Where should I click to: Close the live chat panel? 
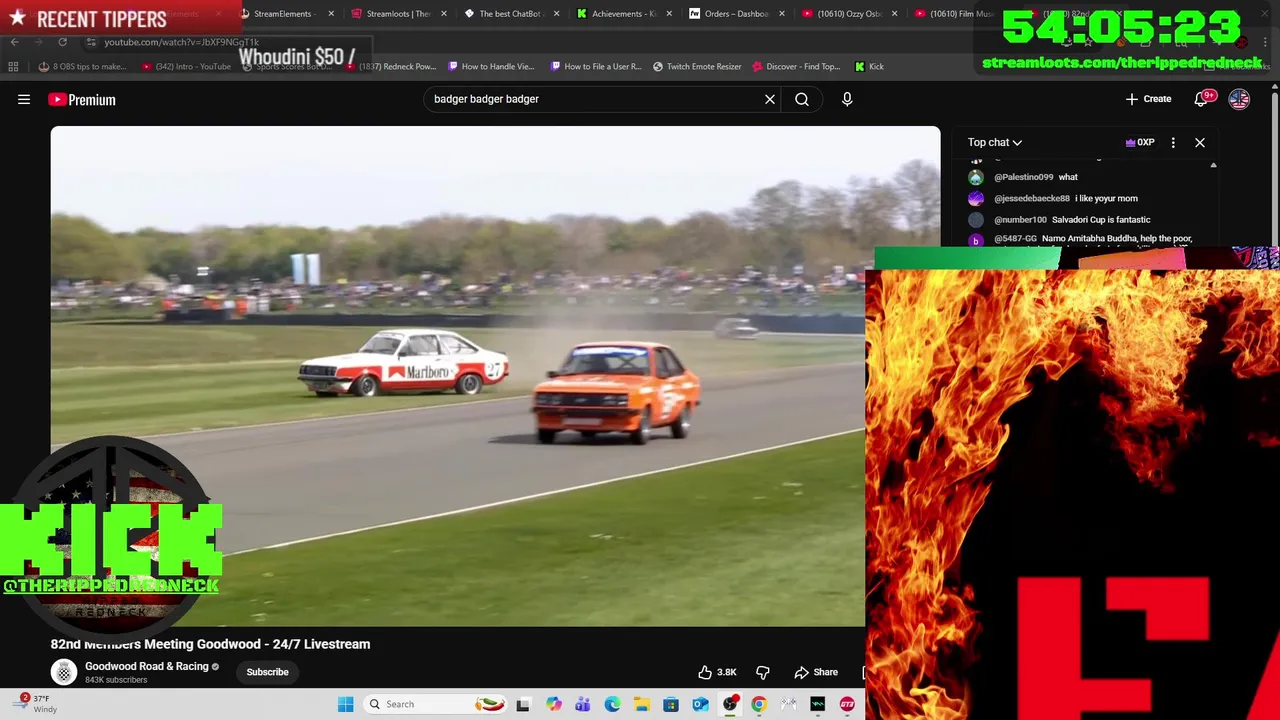click(x=1200, y=142)
